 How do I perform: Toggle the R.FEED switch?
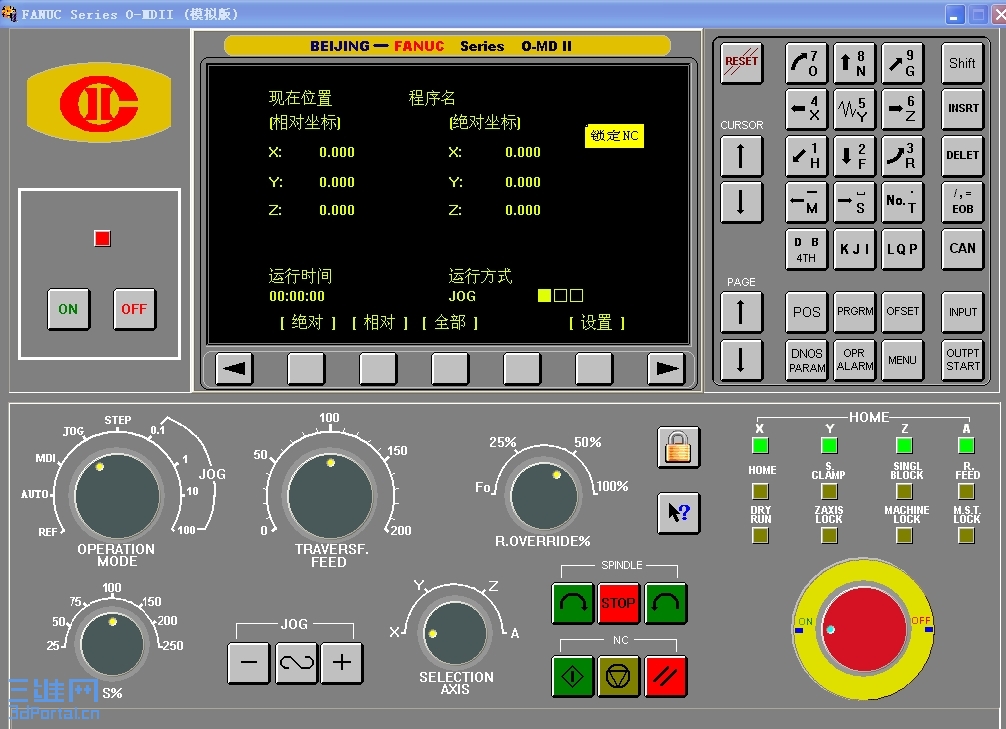click(x=966, y=492)
